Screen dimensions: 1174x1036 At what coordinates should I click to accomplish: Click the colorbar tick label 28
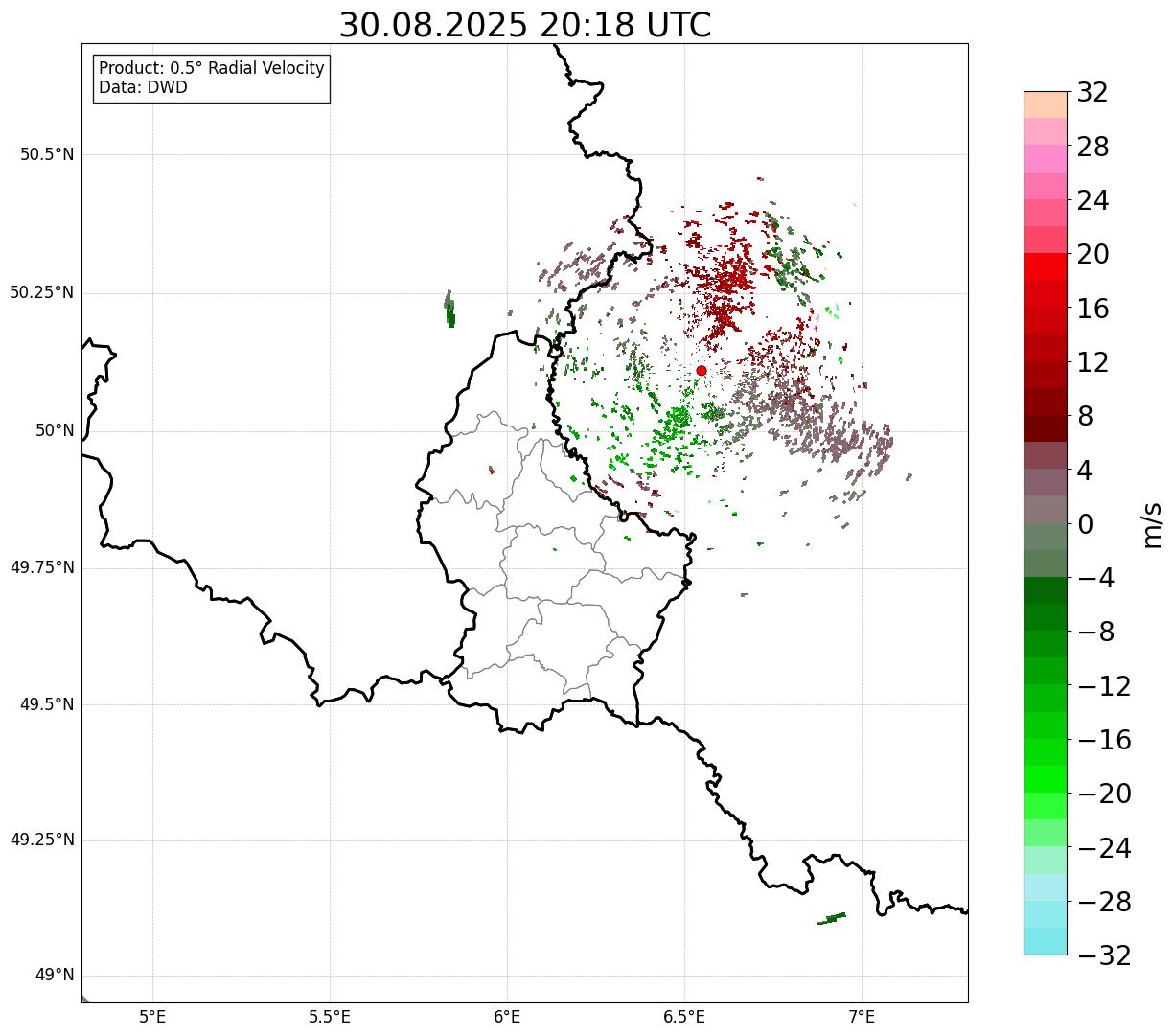point(1093,147)
